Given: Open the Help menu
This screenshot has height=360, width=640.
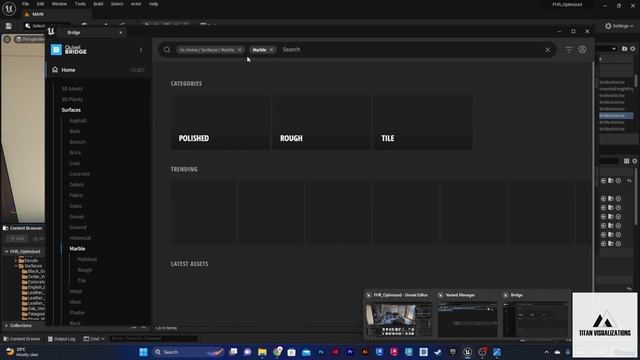Looking at the screenshot, I should coord(153,4).
